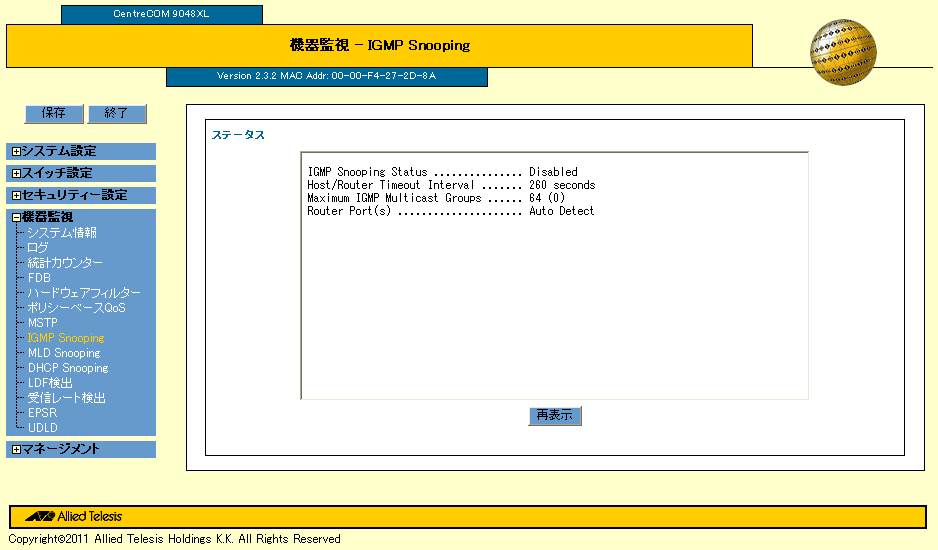Click the golden globe logo
Screen dimensions: 938x550
coord(843,53)
